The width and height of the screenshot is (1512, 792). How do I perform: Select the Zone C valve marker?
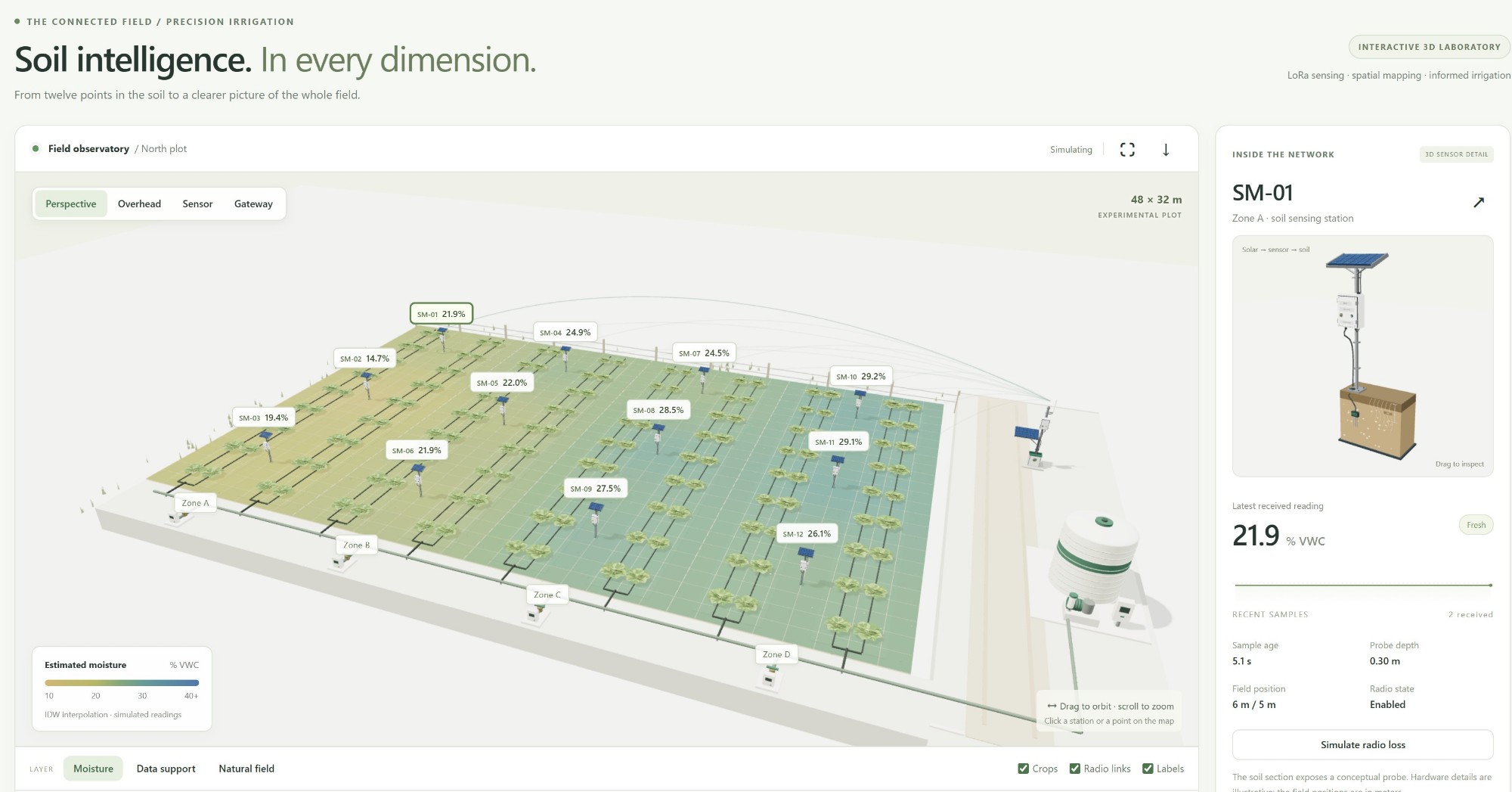[x=547, y=595]
